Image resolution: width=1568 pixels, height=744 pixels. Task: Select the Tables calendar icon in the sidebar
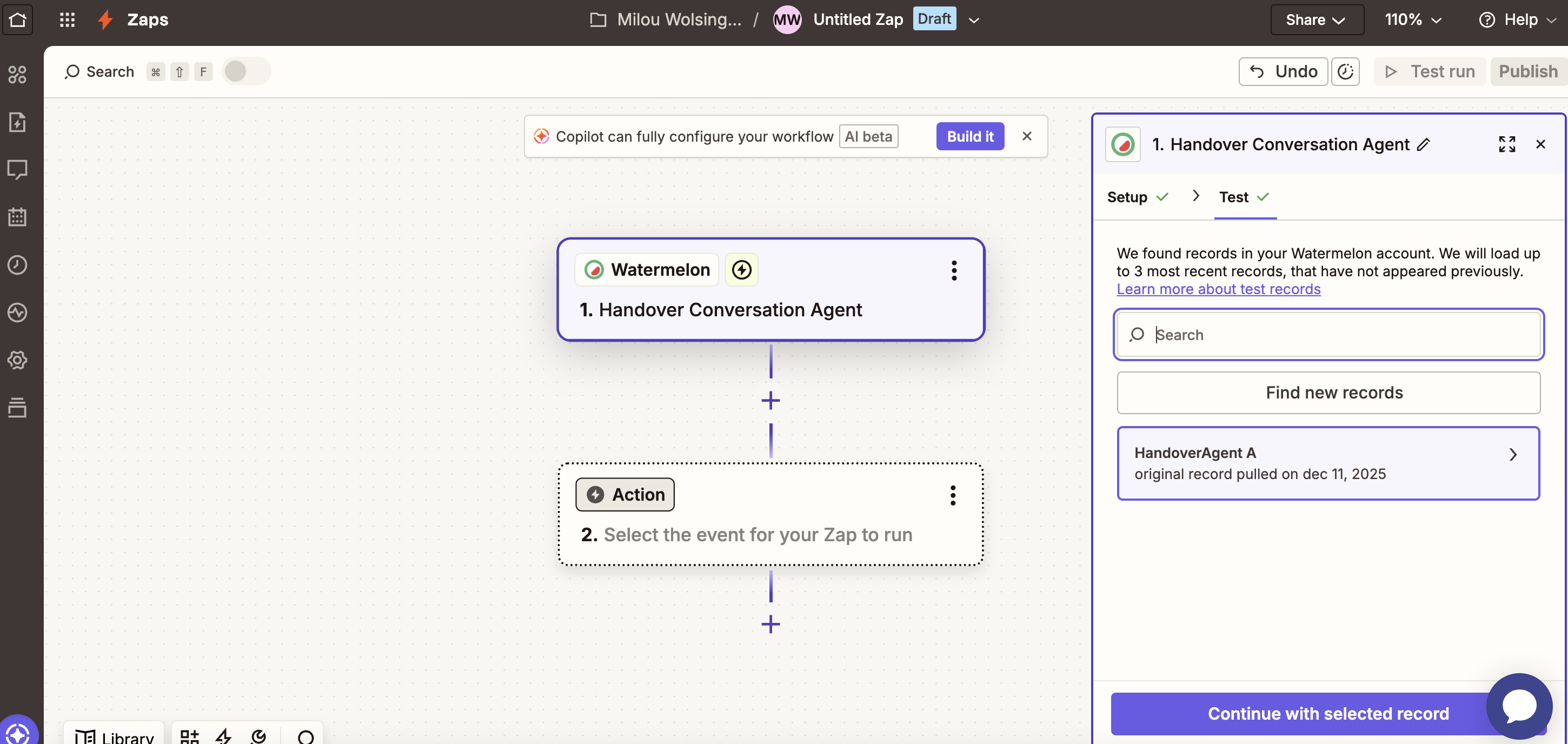[x=18, y=217]
